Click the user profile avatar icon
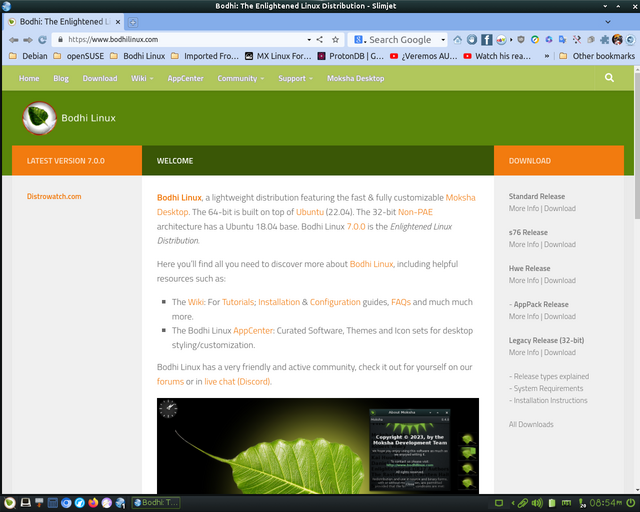The image size is (640, 512). [x=617, y=40]
